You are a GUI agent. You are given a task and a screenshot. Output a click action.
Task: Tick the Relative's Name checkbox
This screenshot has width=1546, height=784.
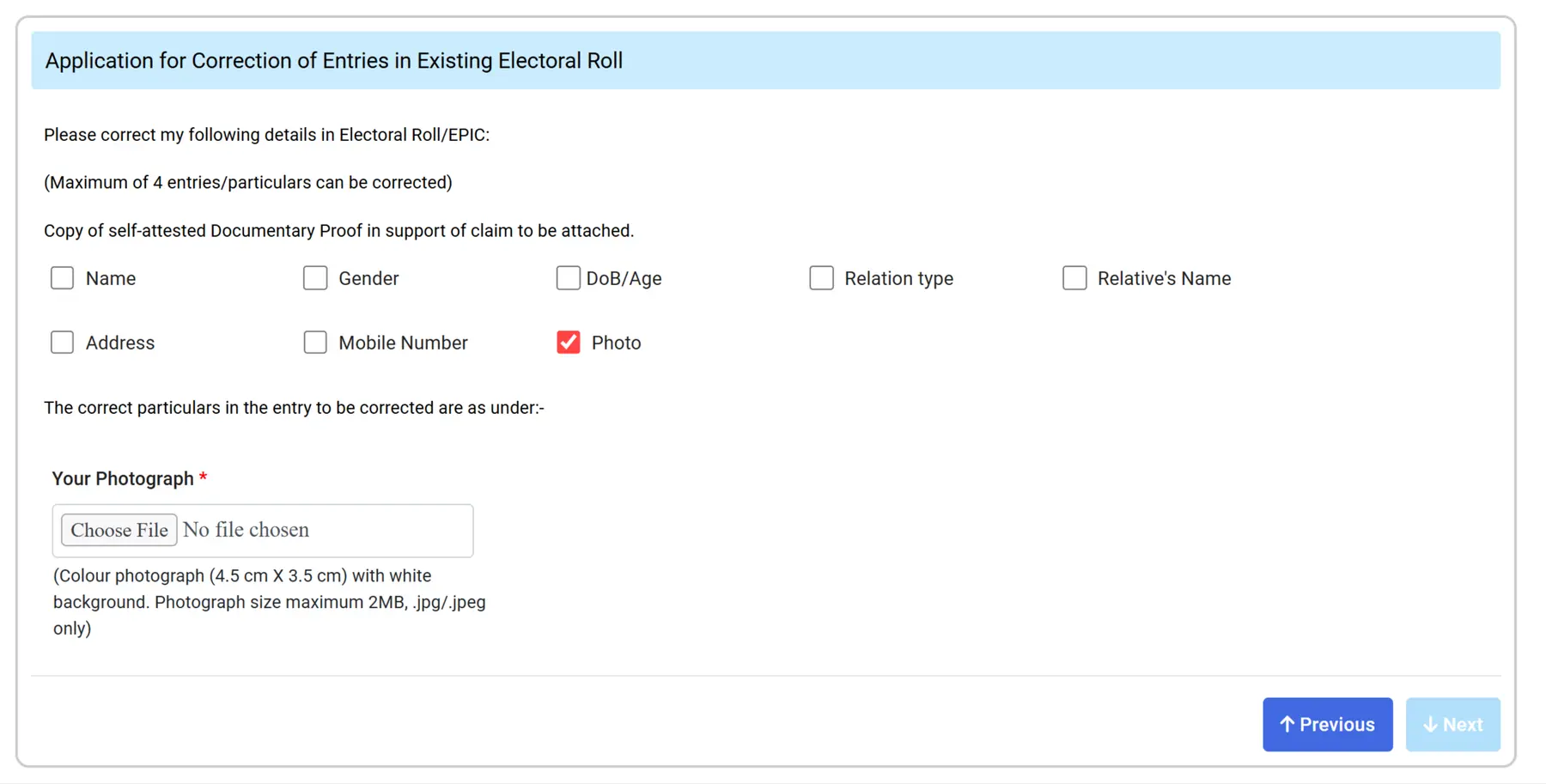tap(1074, 278)
